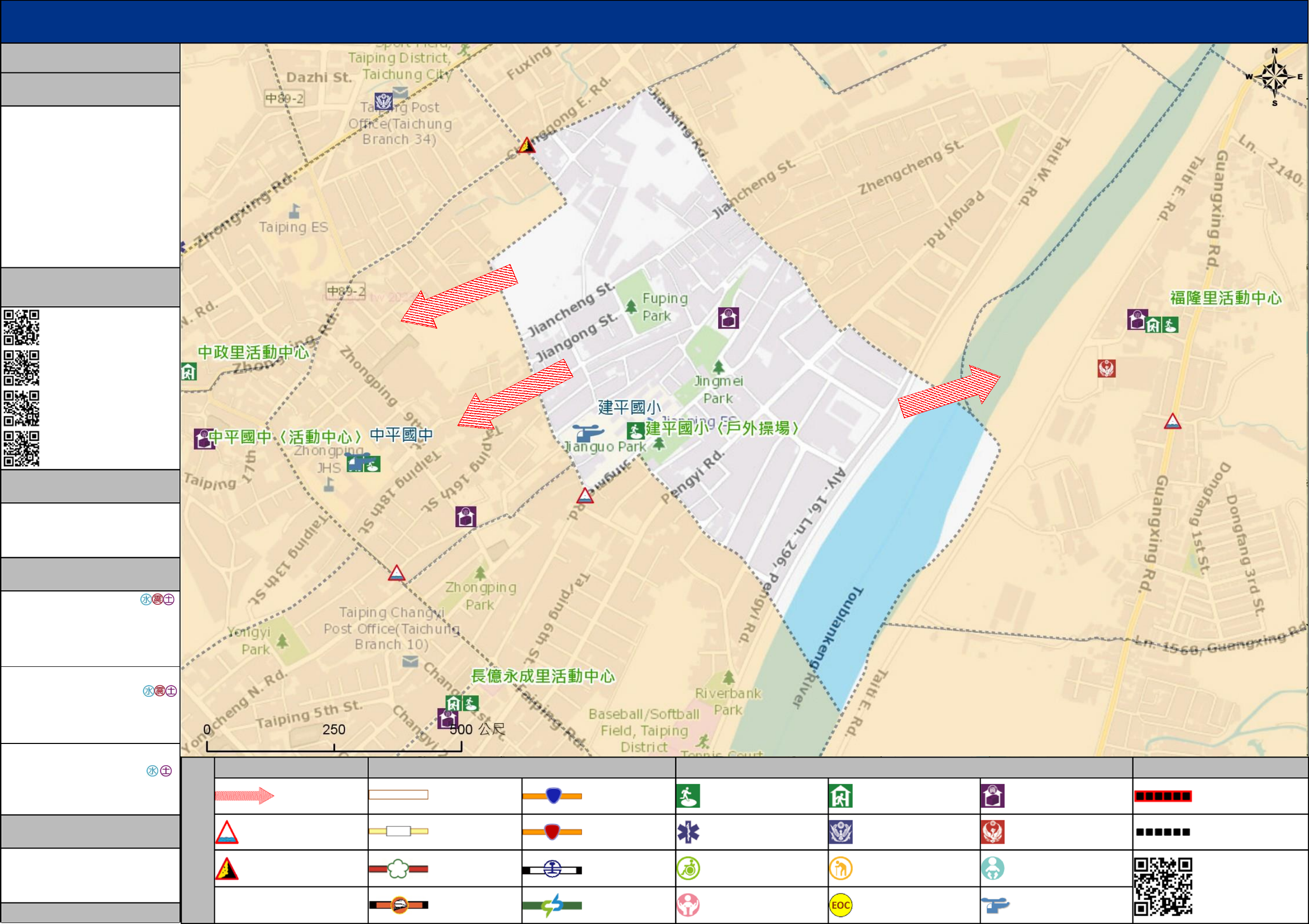1309x924 pixels.
Task: Click the police station icon near Taiping Post Office
Action: click(x=383, y=101)
